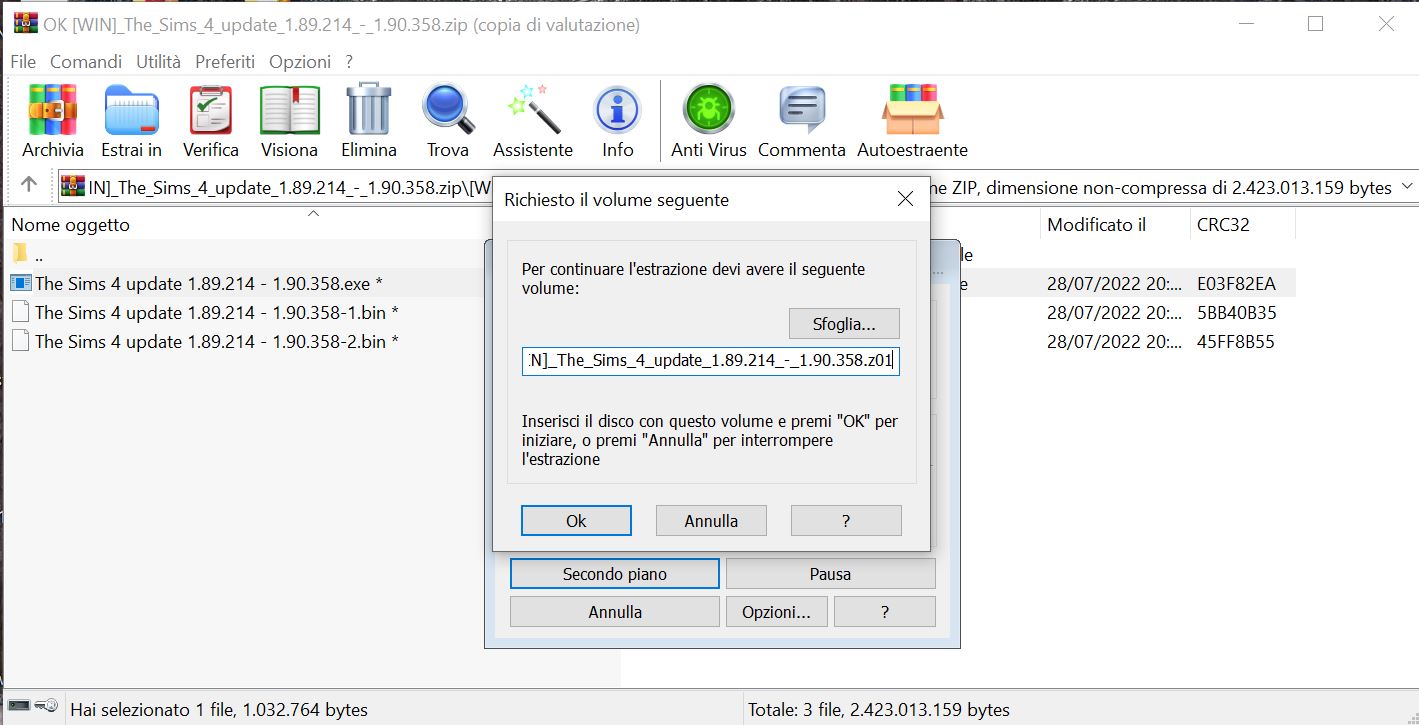1419x725 pixels.
Task: Click Annulla in the extraction window
Action: 615,612
